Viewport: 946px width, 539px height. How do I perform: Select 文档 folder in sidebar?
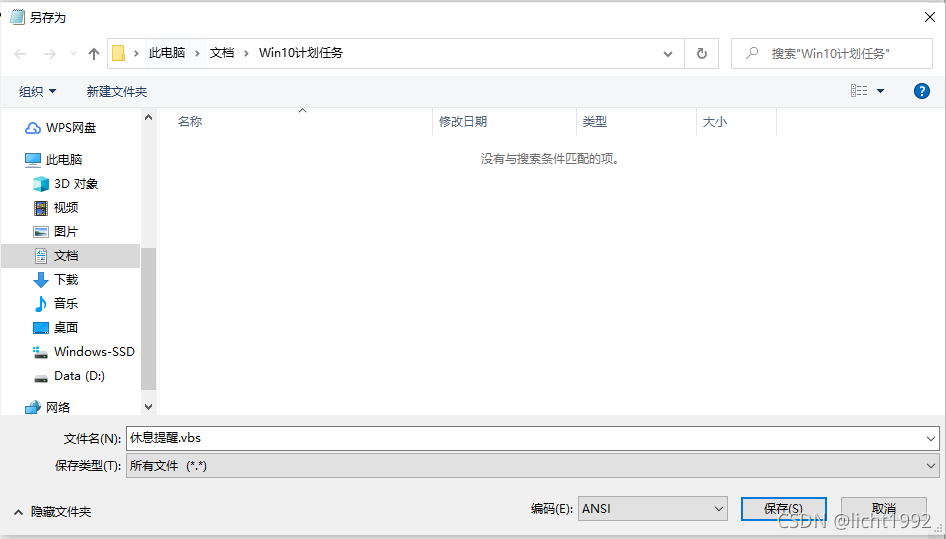coord(71,256)
